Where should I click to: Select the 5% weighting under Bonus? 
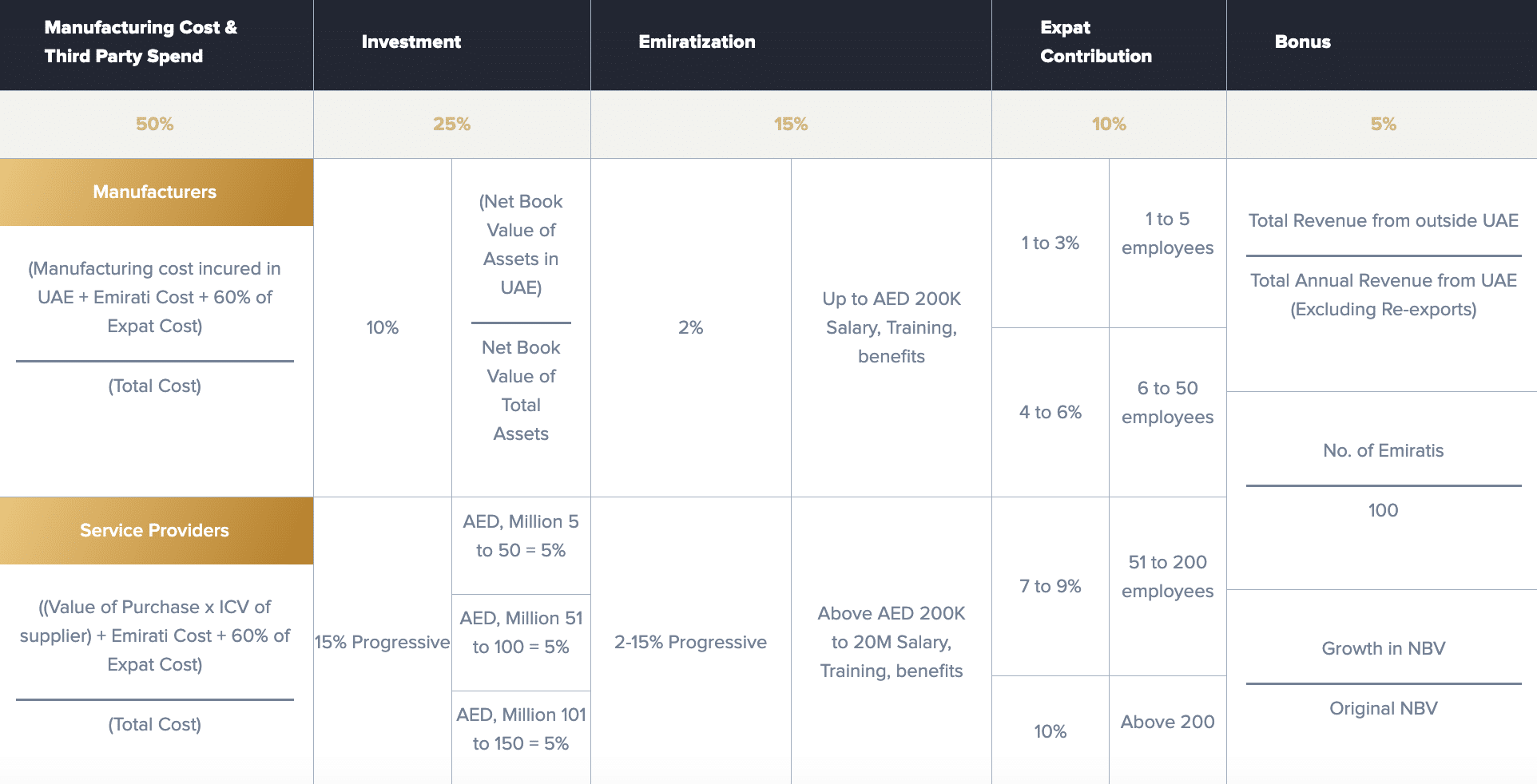click(1383, 124)
